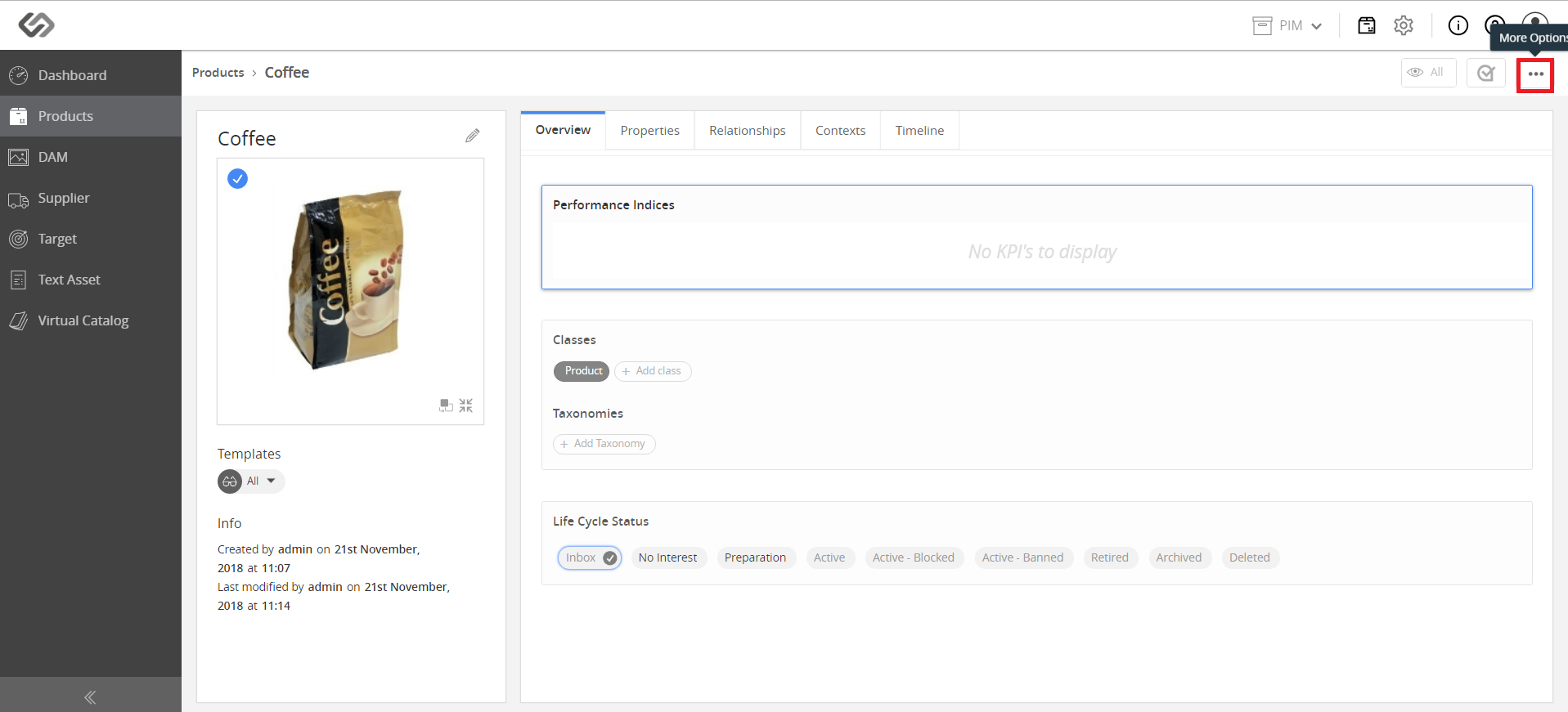Click the image swap icon under thumbnail

pos(446,405)
